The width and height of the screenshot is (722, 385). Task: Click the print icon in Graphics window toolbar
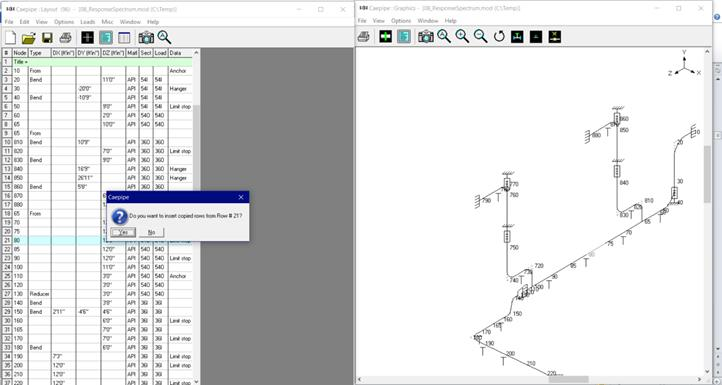pyautogui.click(x=363, y=36)
